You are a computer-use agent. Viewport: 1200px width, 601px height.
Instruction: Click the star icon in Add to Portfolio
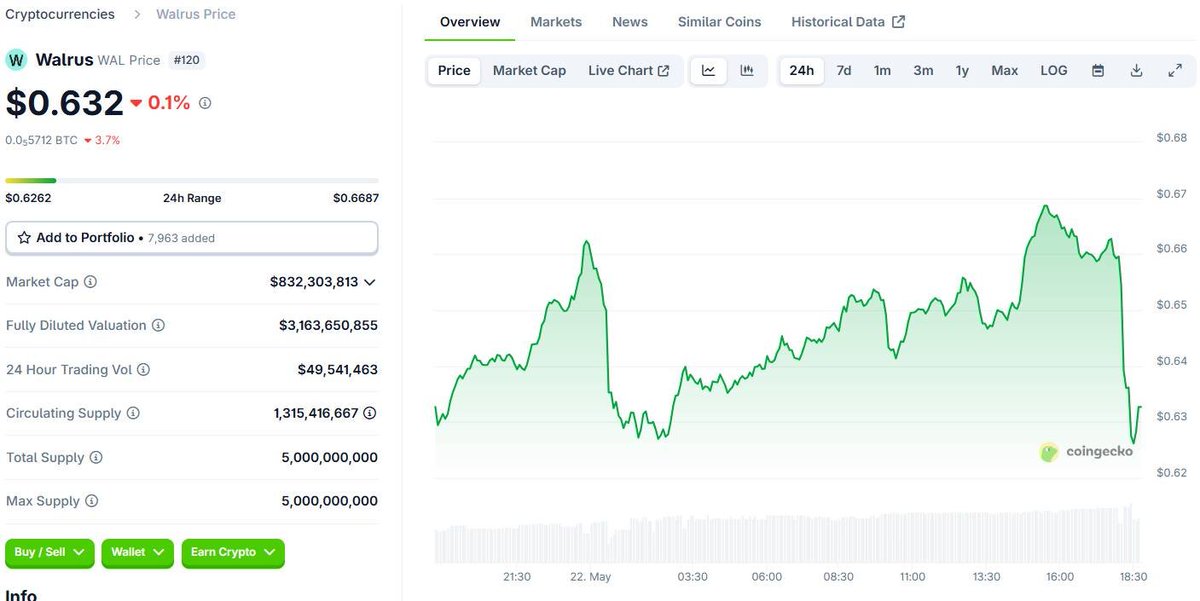[24, 238]
